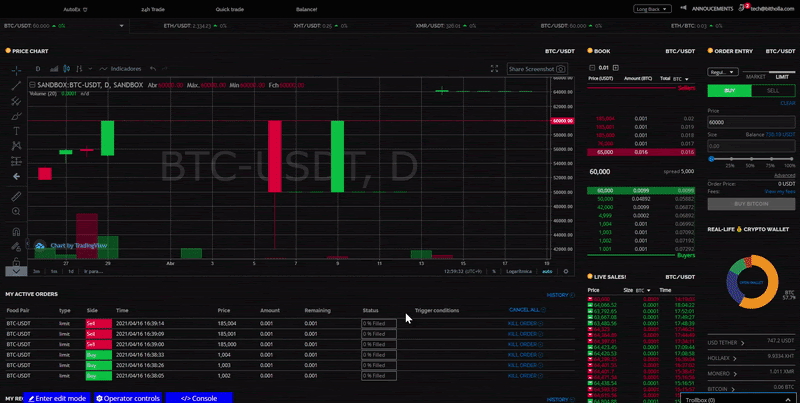Select the chart patterns tool
800x403 pixels.
click(x=16, y=146)
